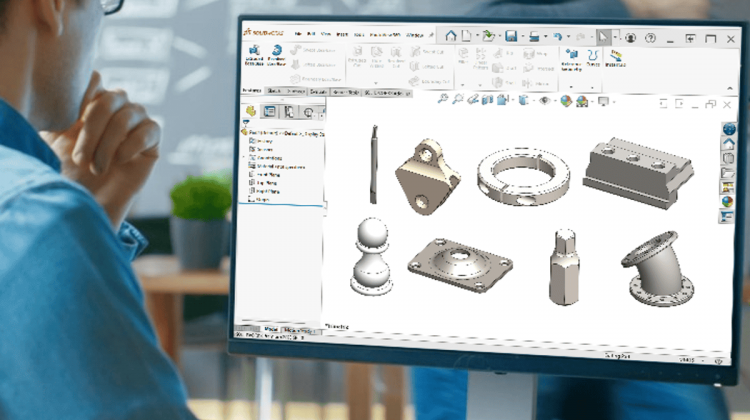Select Top Plane in the feature tree
The width and height of the screenshot is (750, 420).
coord(263,183)
